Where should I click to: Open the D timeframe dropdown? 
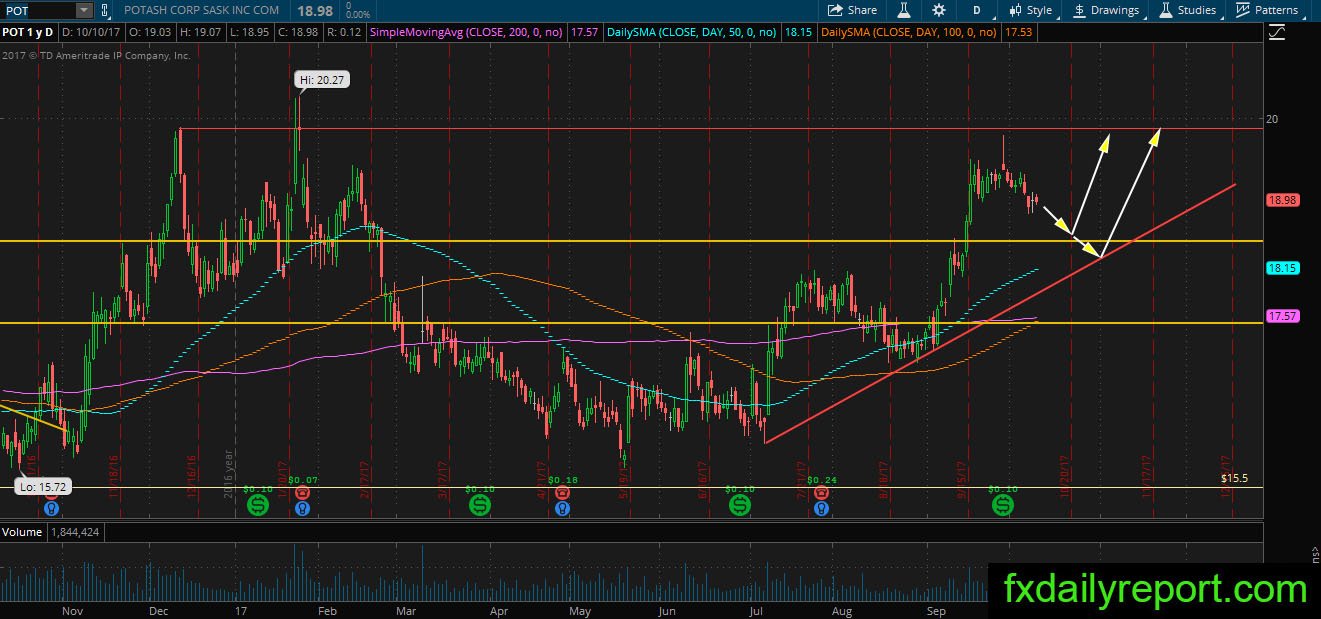tap(977, 10)
